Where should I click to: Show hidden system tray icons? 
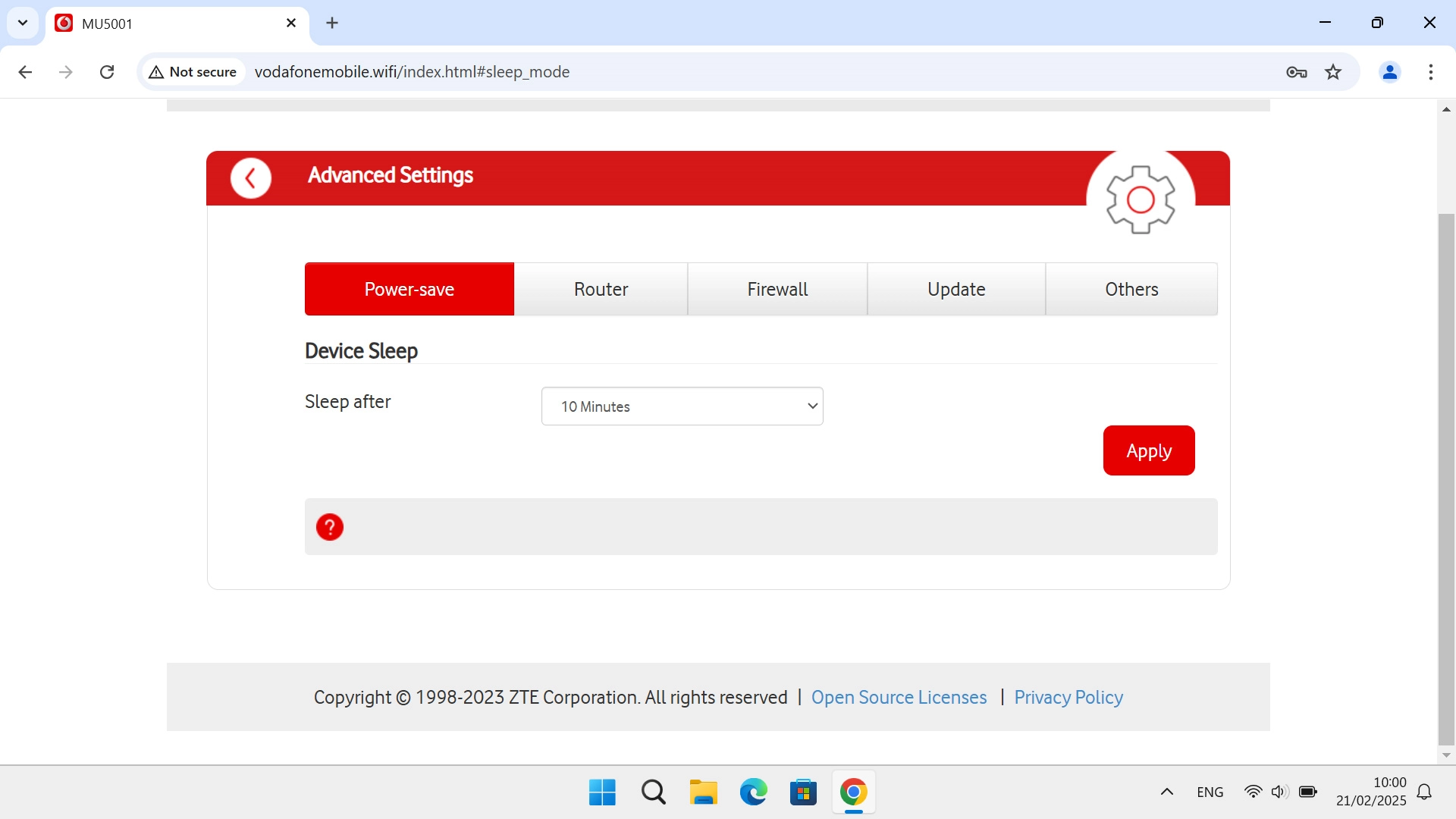1166,792
